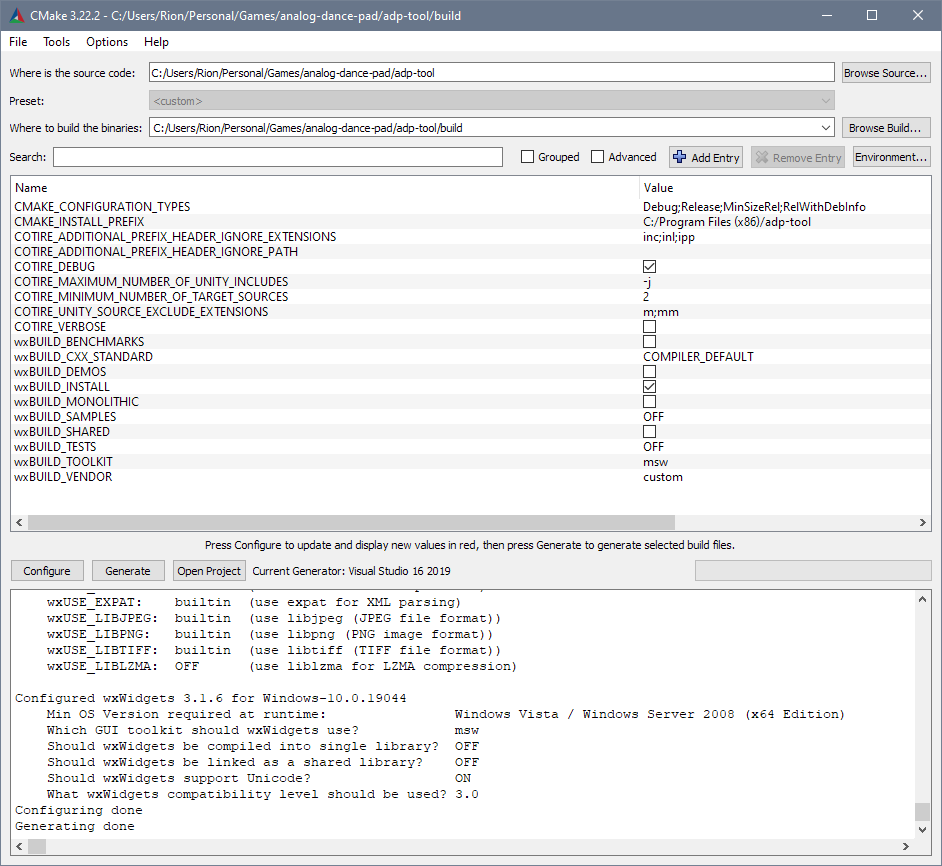Toggle the wxBUILD_SHARED checkbox

649,432
